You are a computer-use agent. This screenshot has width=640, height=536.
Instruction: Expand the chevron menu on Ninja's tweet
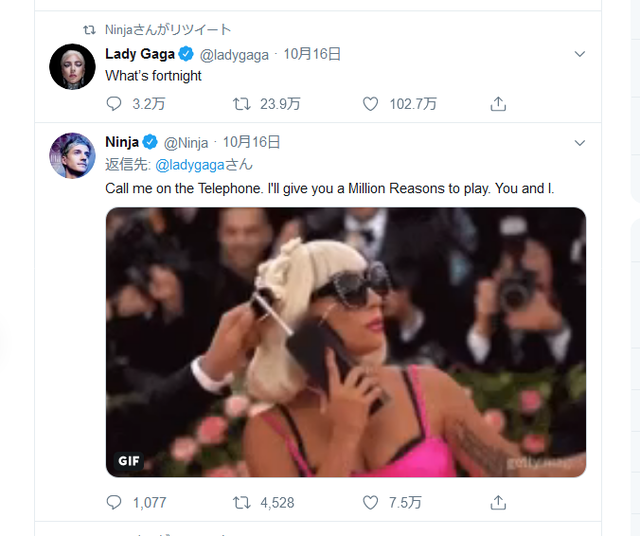click(x=580, y=142)
